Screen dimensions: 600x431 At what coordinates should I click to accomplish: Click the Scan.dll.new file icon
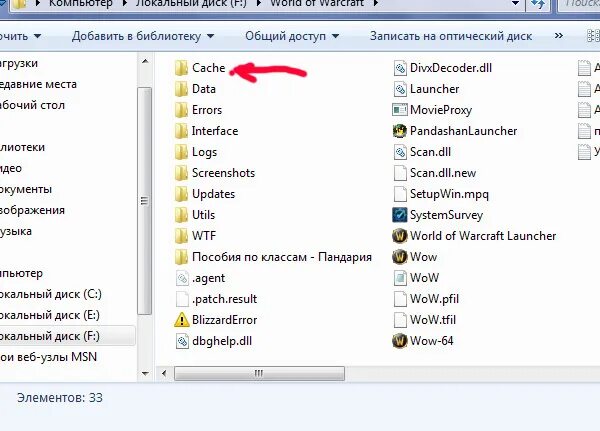[400, 173]
